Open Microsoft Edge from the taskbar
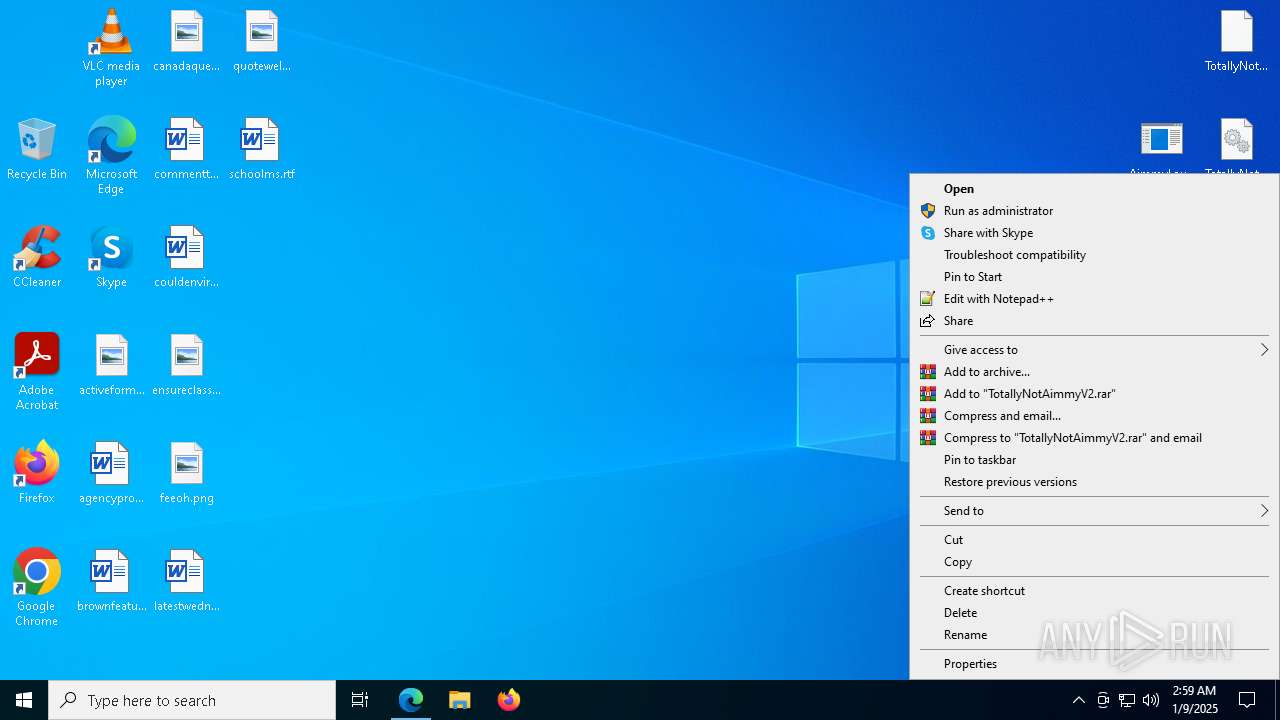Viewport: 1280px width, 720px height. pyautogui.click(x=411, y=700)
